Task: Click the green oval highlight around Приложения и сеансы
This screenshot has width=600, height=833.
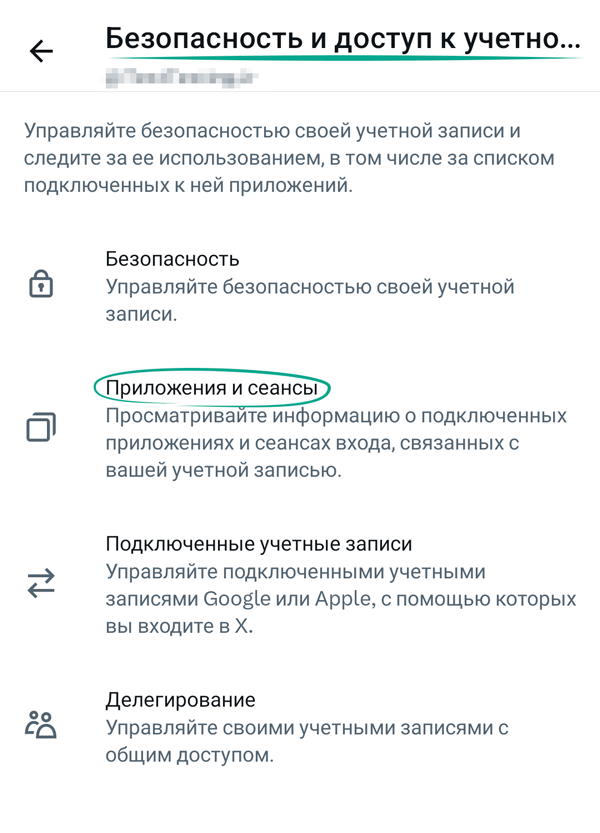Action: click(x=98, y=388)
